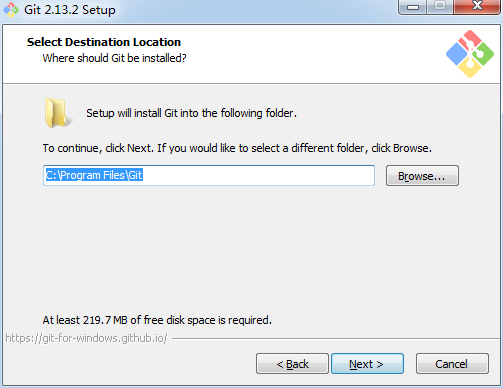Close the Git 2.13.2 Setup window

[x=477, y=7]
